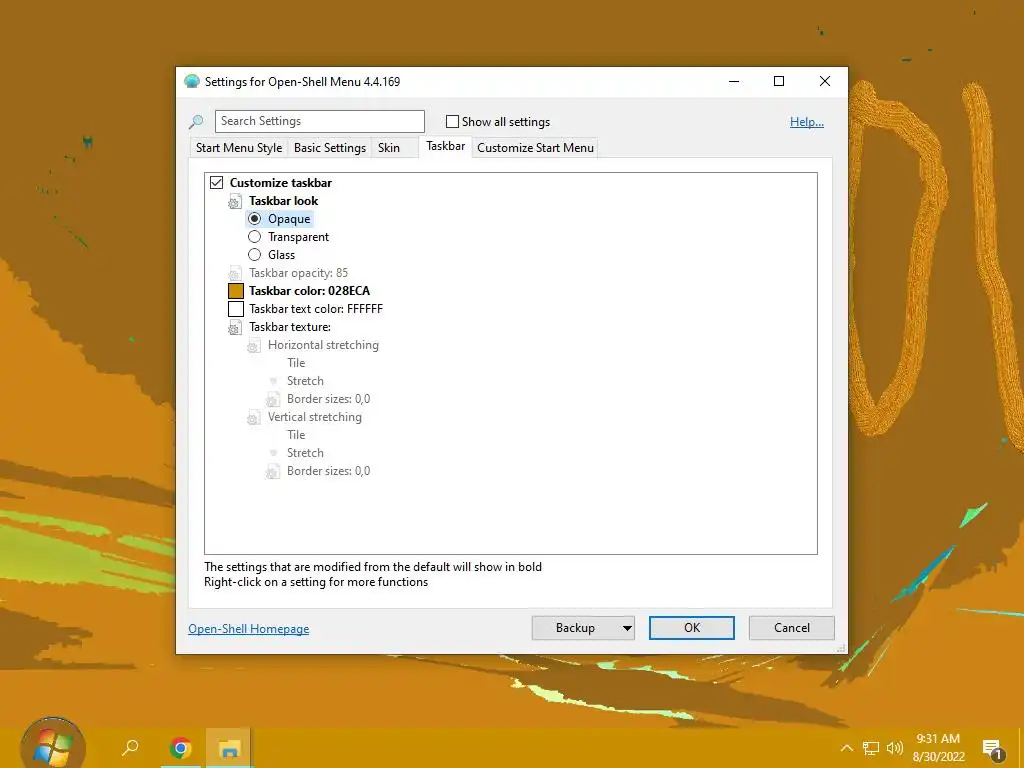Click icon next to Border sizes under Vertical stretching

click(x=273, y=472)
